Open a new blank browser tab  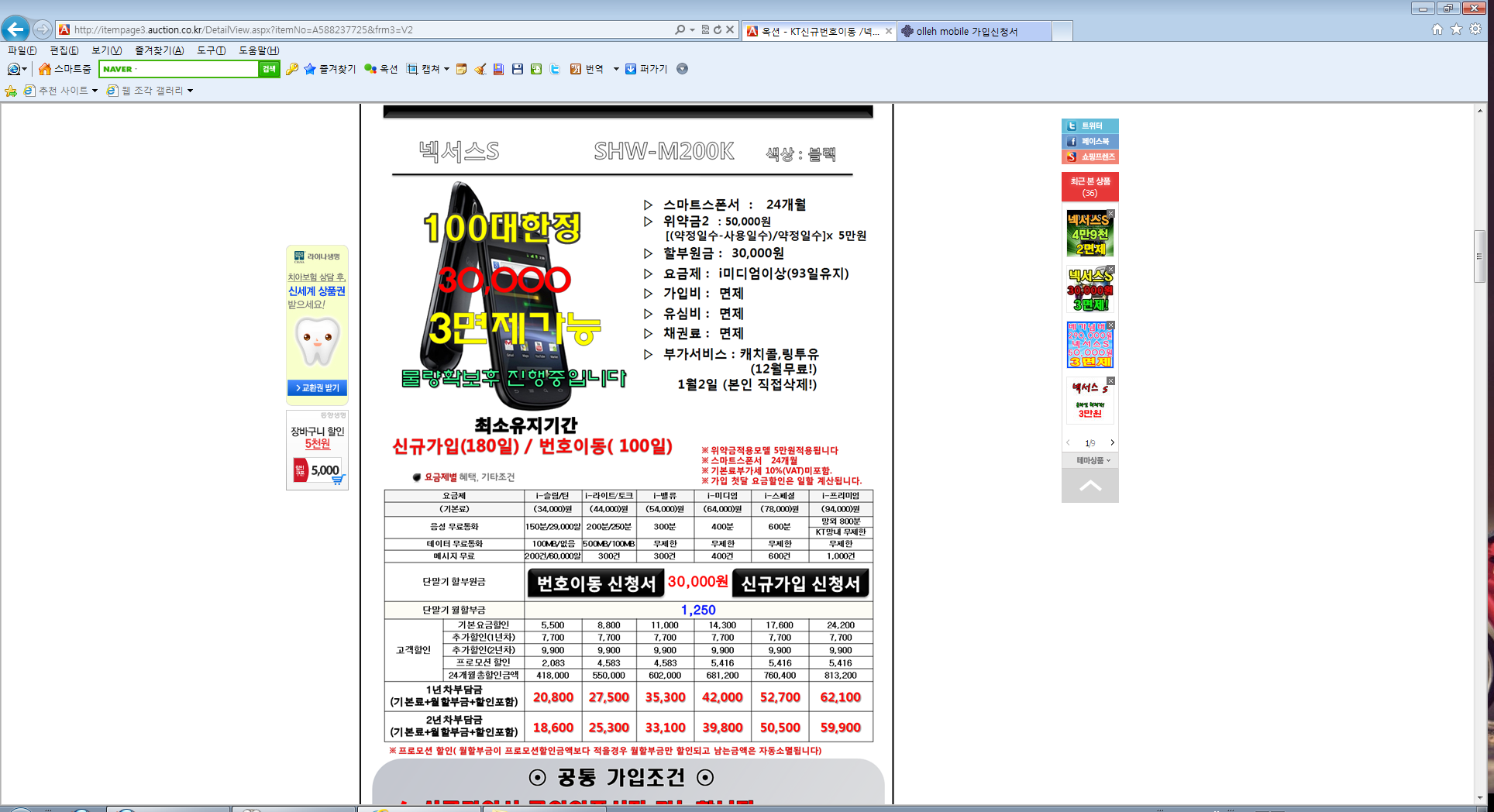pos(1062,31)
